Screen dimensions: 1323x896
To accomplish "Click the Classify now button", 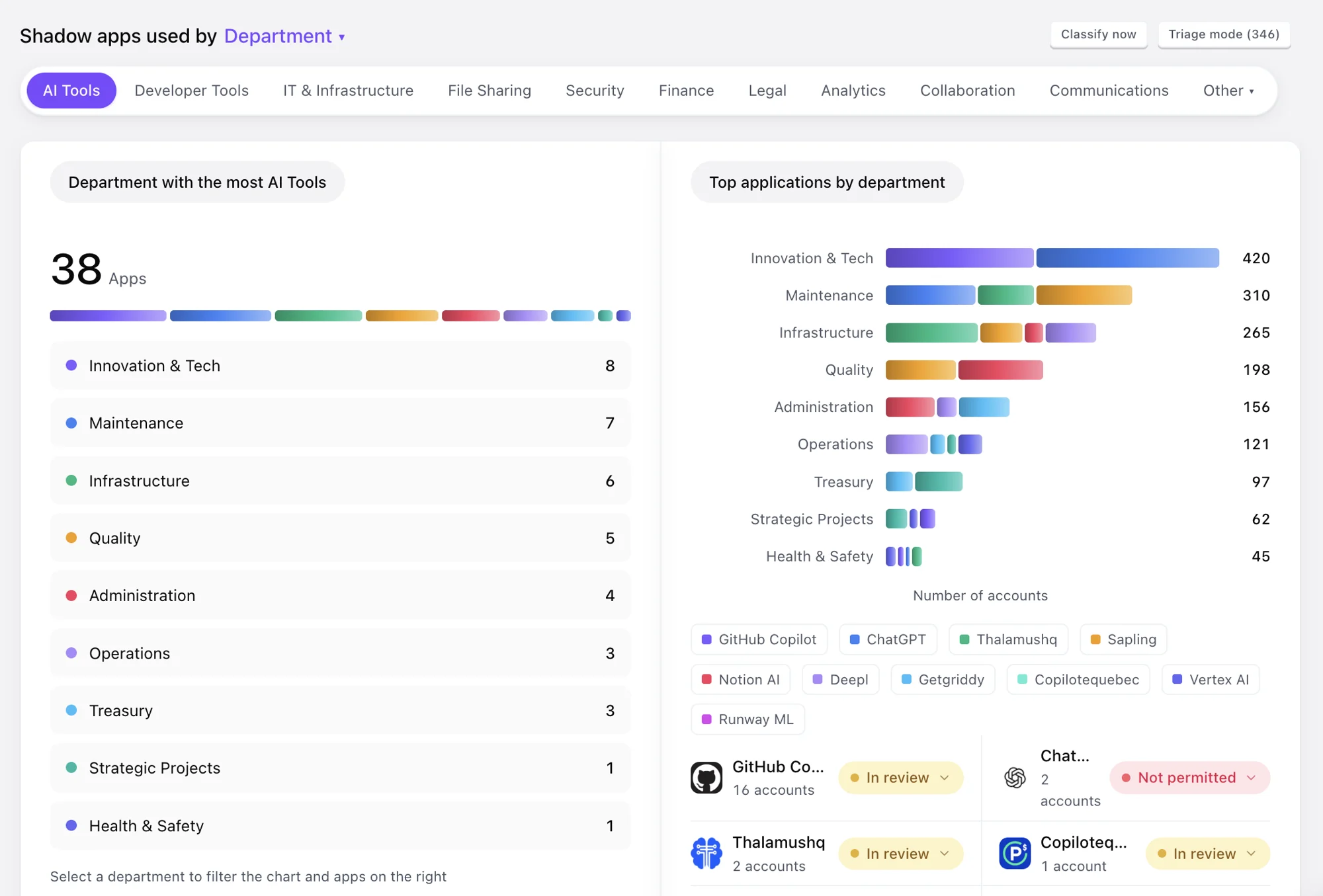I will (1098, 34).
